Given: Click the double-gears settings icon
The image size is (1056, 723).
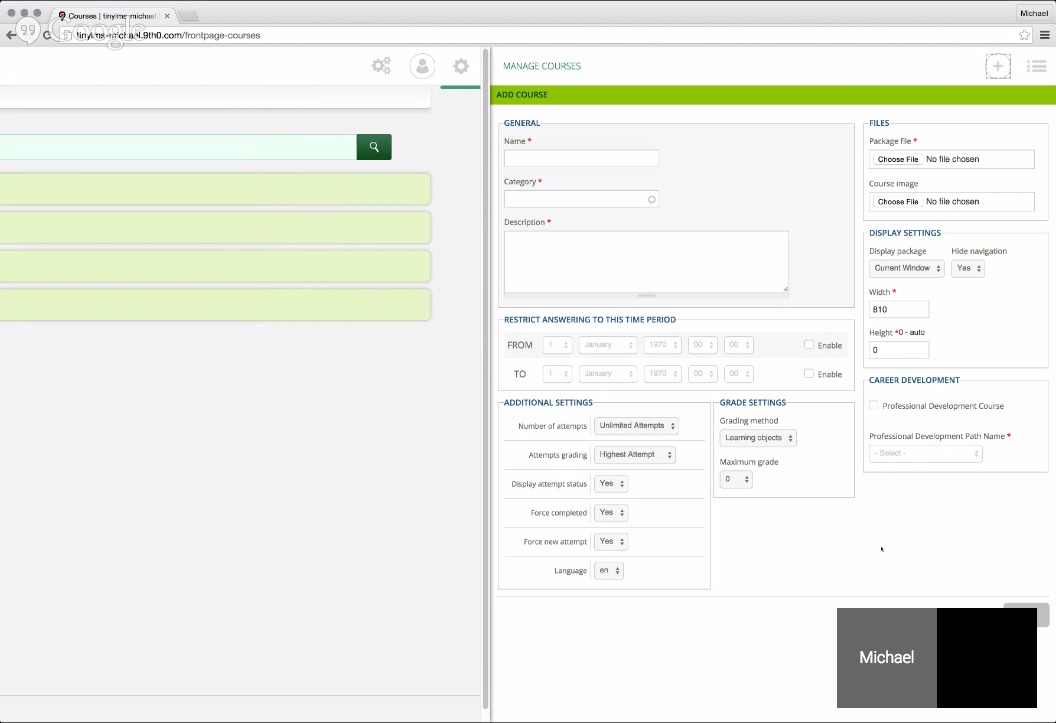Looking at the screenshot, I should click(381, 66).
